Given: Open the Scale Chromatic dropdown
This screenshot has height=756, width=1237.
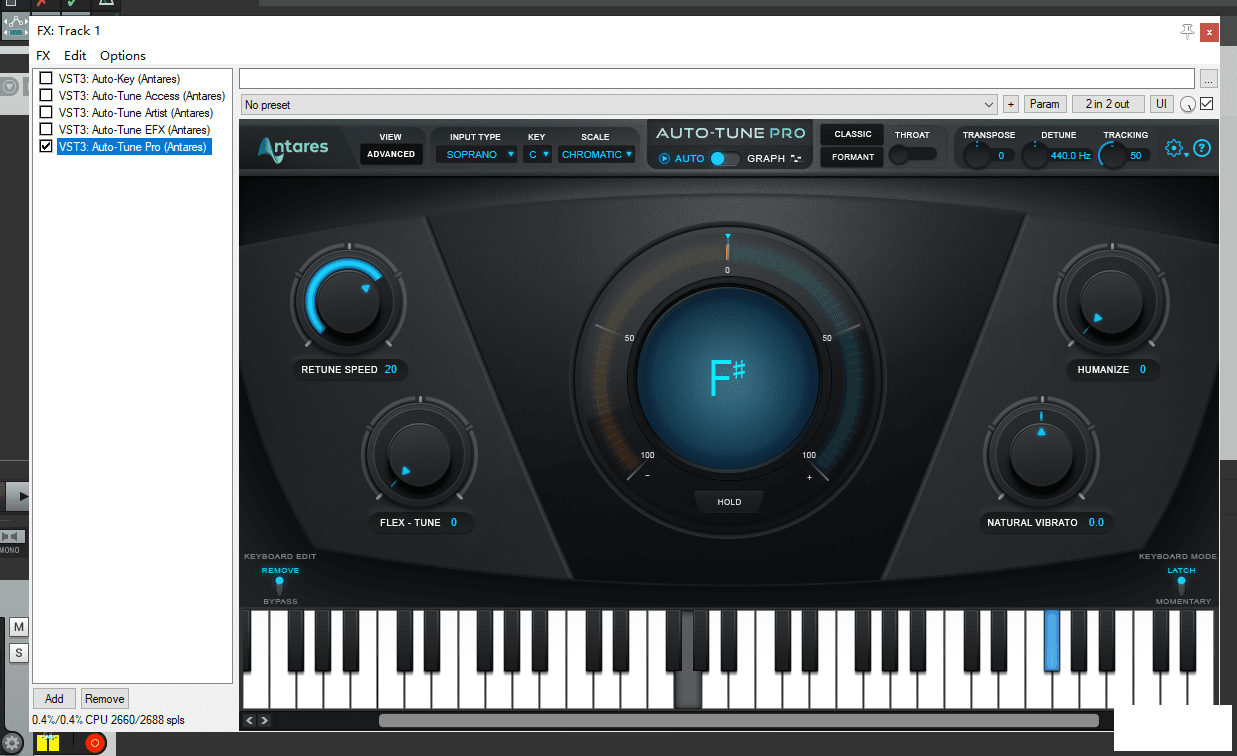Looking at the screenshot, I should (x=596, y=155).
